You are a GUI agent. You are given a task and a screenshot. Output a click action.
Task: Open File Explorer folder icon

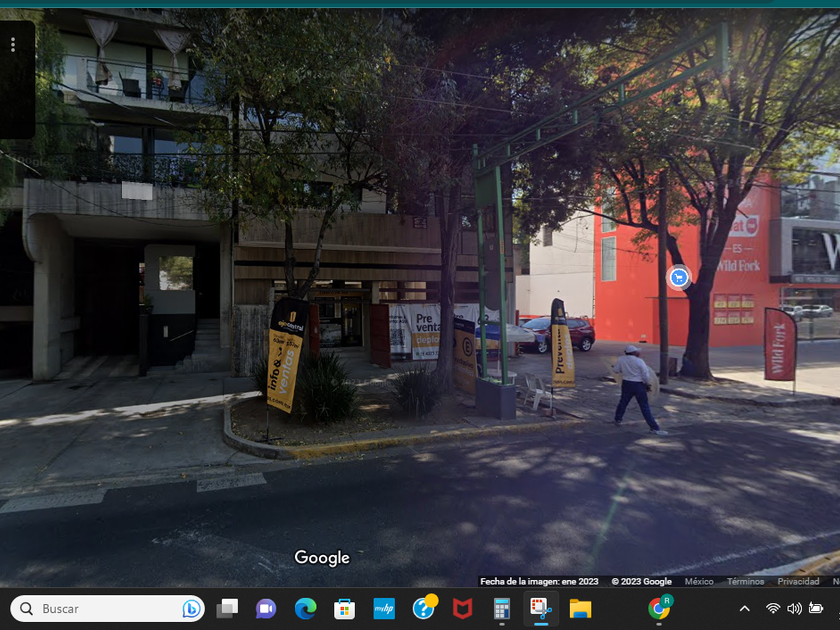point(580,608)
